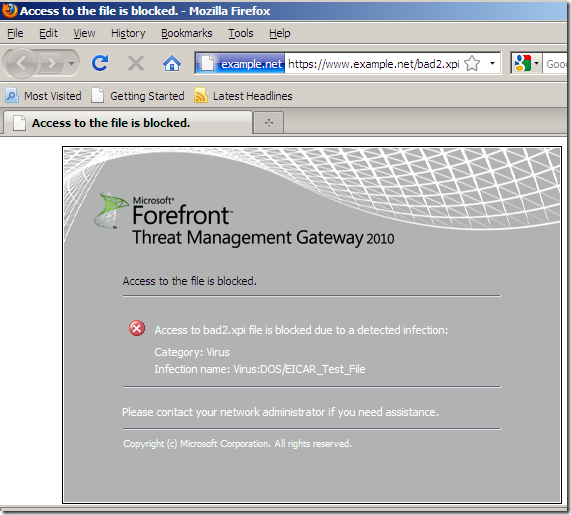571x515 pixels.
Task: Reload the current page
Action: click(x=100, y=63)
